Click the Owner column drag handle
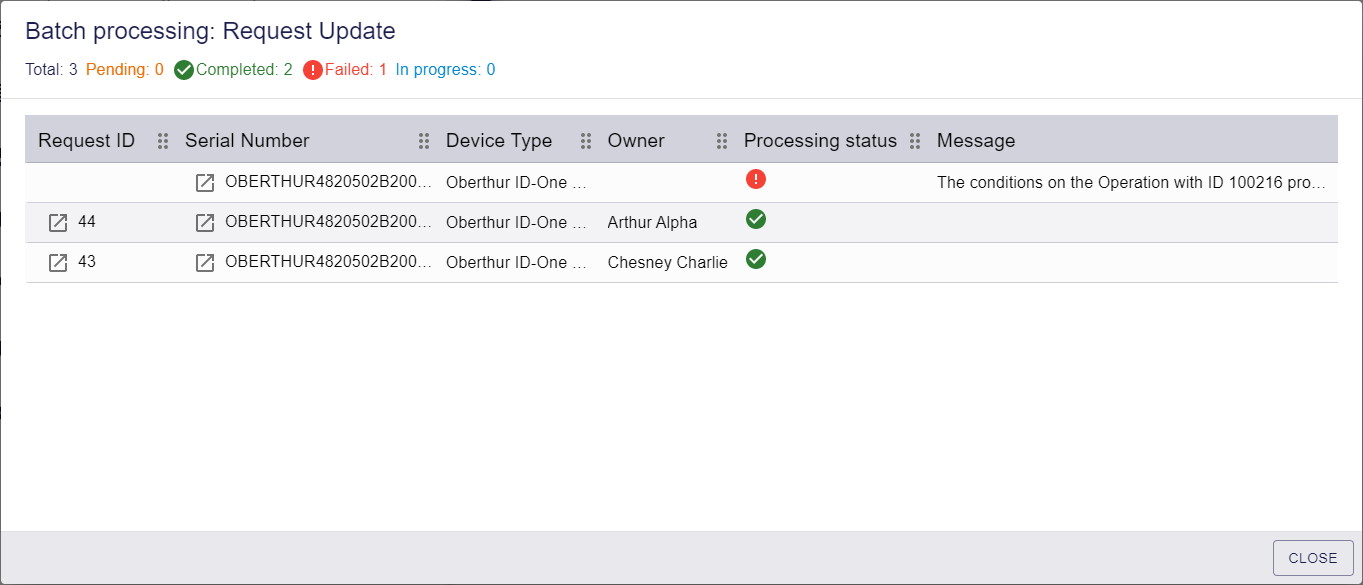Screen dimensions: 1363x585 [722, 141]
